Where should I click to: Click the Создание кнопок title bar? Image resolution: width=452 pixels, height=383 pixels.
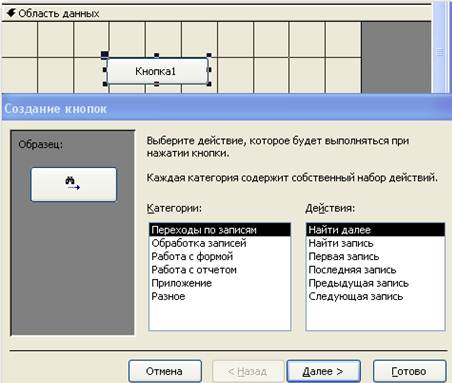coord(227,109)
